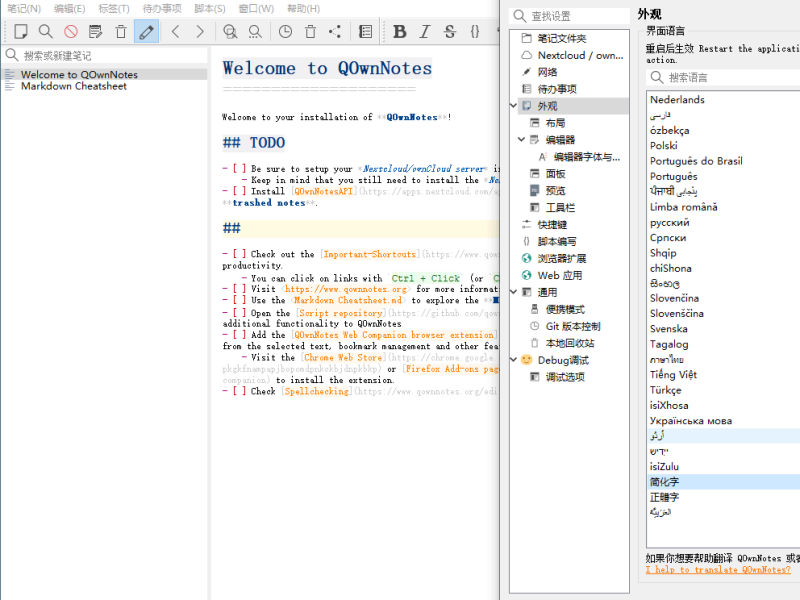Collapse the 通用 tree node arrow
The height and width of the screenshot is (600, 800).
pyautogui.click(x=514, y=292)
